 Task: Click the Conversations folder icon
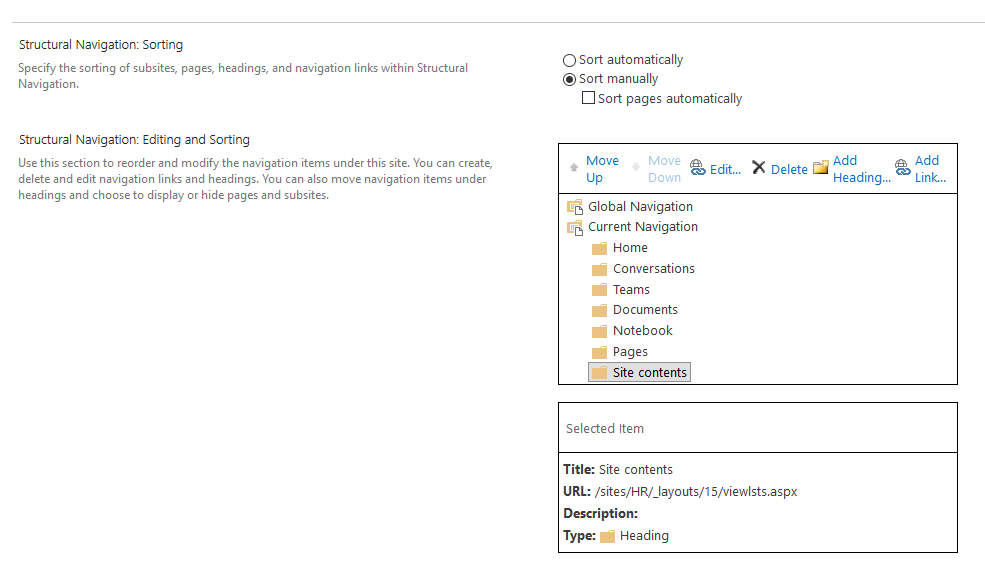click(599, 269)
